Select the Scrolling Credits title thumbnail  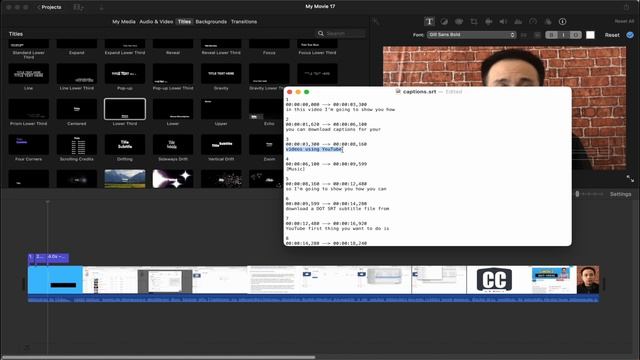[x=77, y=144]
